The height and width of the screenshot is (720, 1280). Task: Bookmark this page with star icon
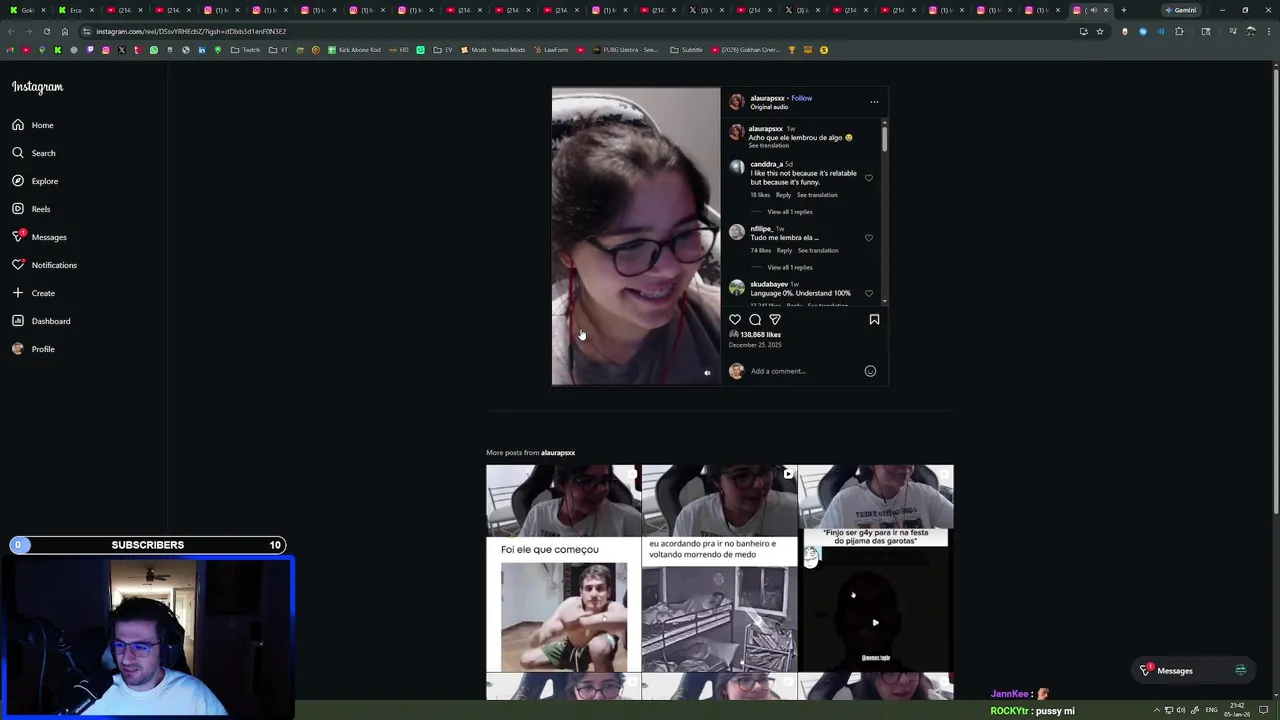[1100, 31]
